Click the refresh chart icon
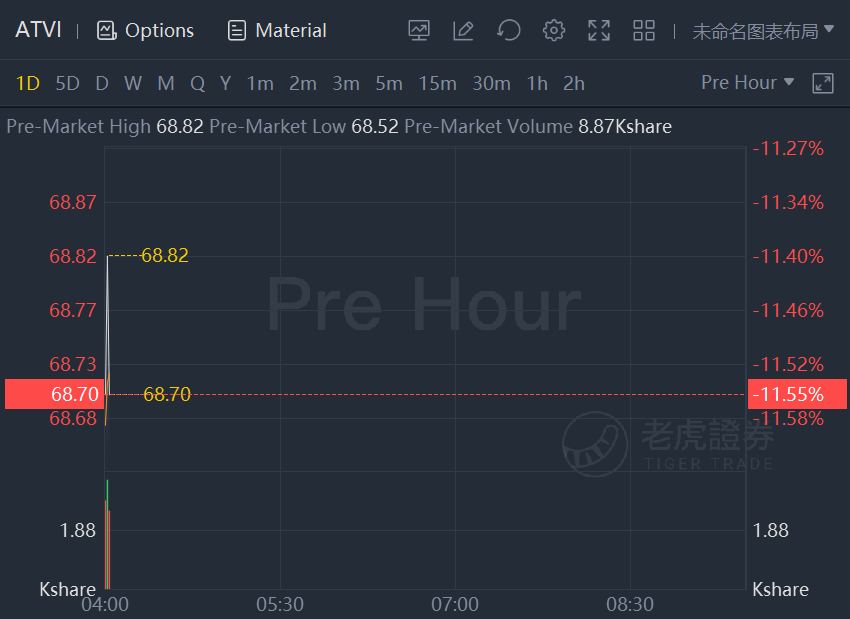Screen dimensions: 850x619 click(x=508, y=30)
